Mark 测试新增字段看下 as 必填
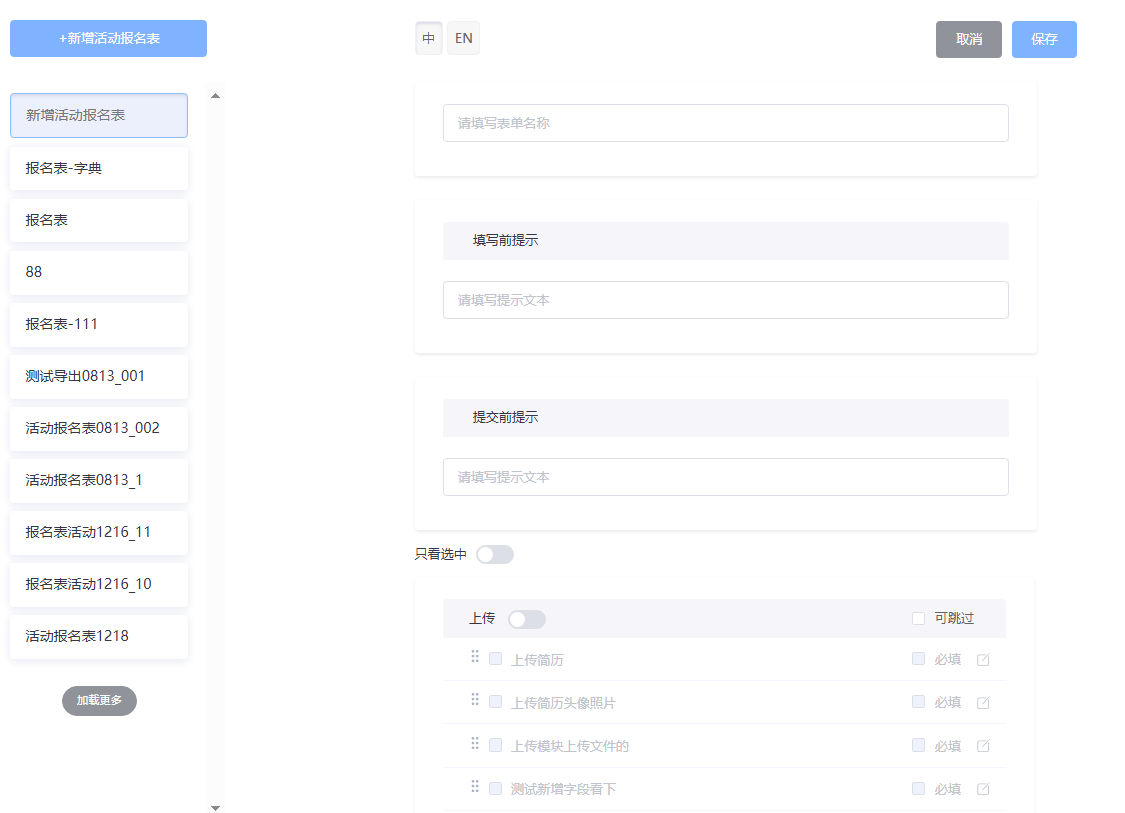The width and height of the screenshot is (1125, 813). pos(918,789)
